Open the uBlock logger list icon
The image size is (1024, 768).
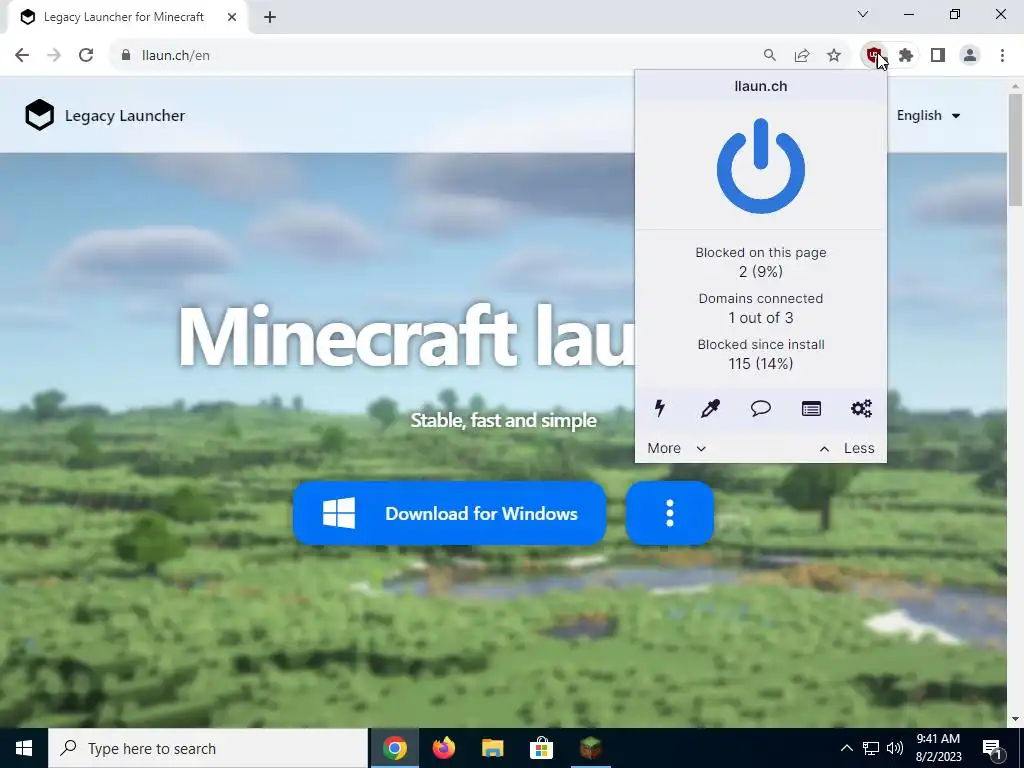[811, 409]
